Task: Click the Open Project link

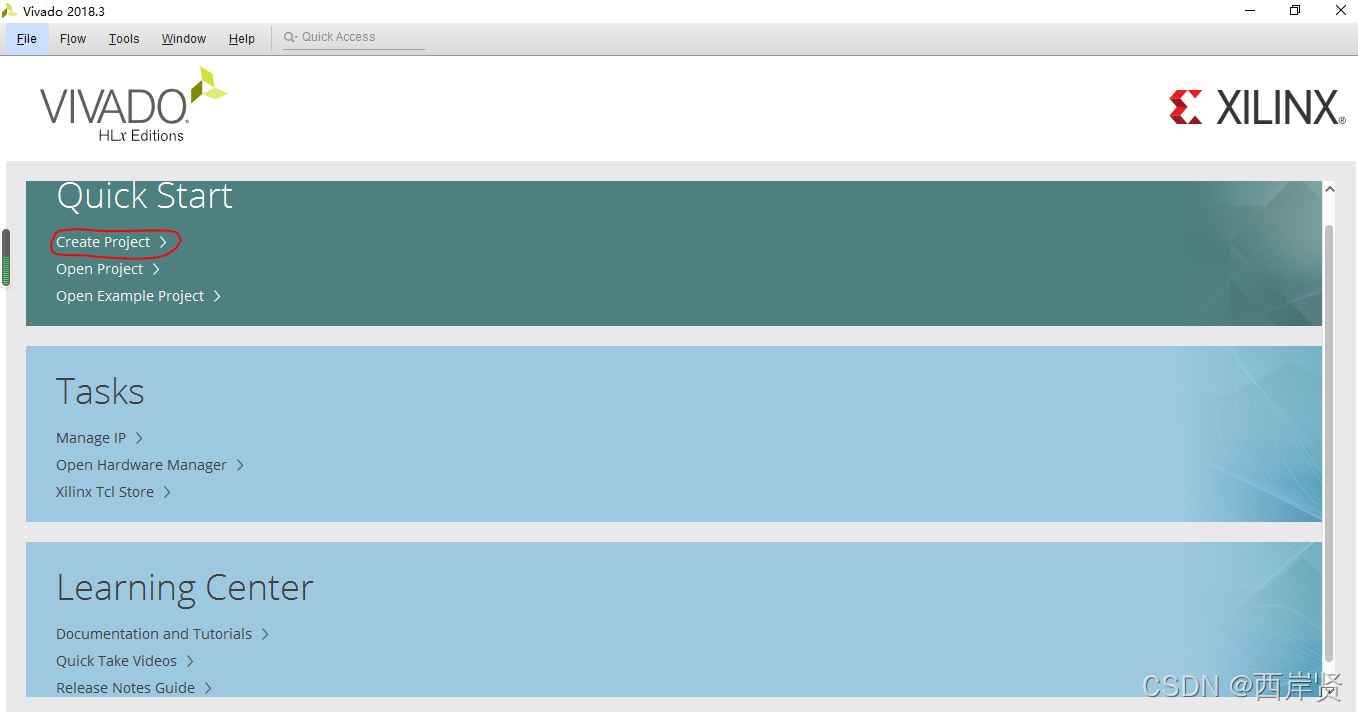Action: click(x=99, y=269)
